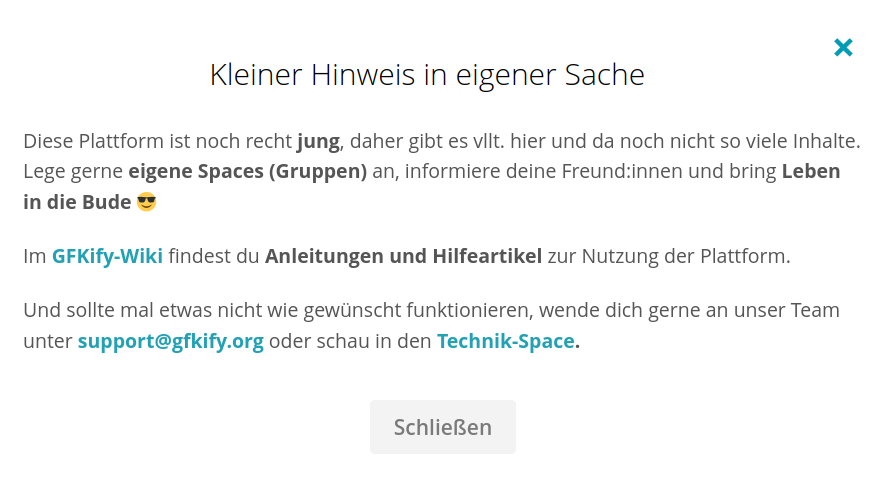Click the support@gfkify.org email link
This screenshot has width=886, height=490.
(x=171, y=341)
